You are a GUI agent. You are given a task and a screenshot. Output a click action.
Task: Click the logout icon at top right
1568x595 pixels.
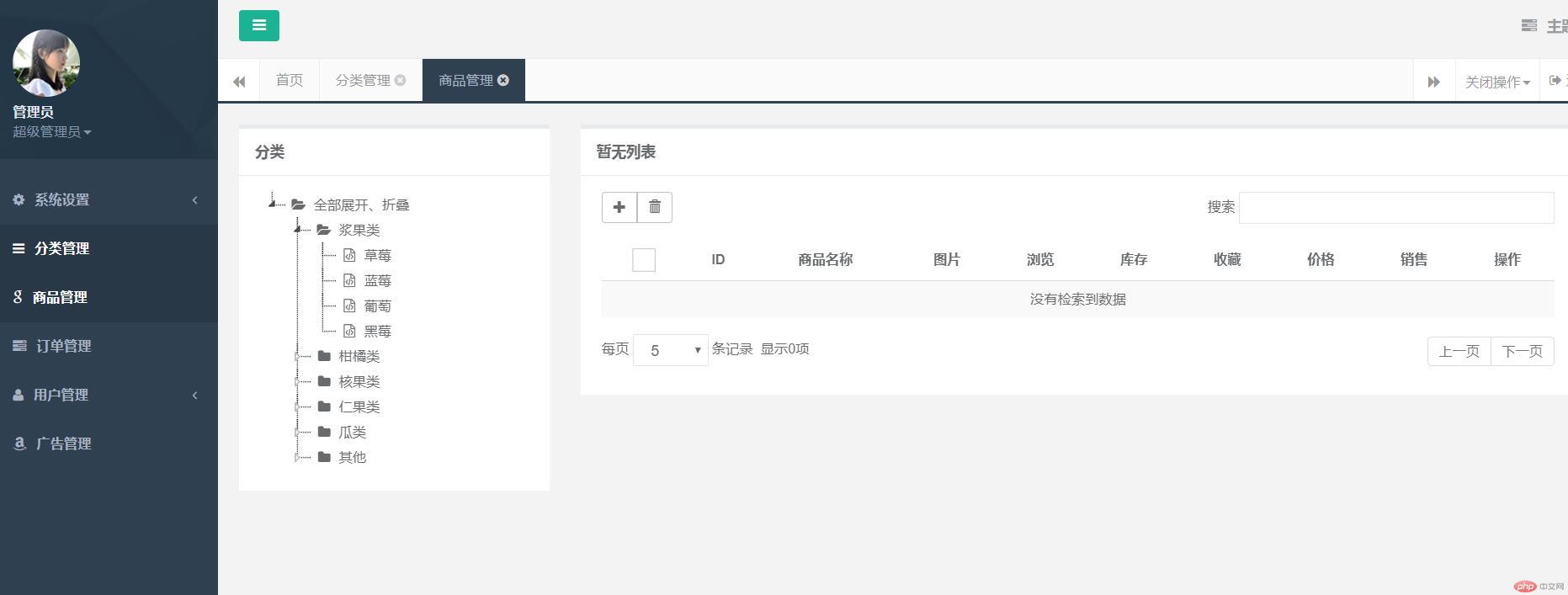1555,81
